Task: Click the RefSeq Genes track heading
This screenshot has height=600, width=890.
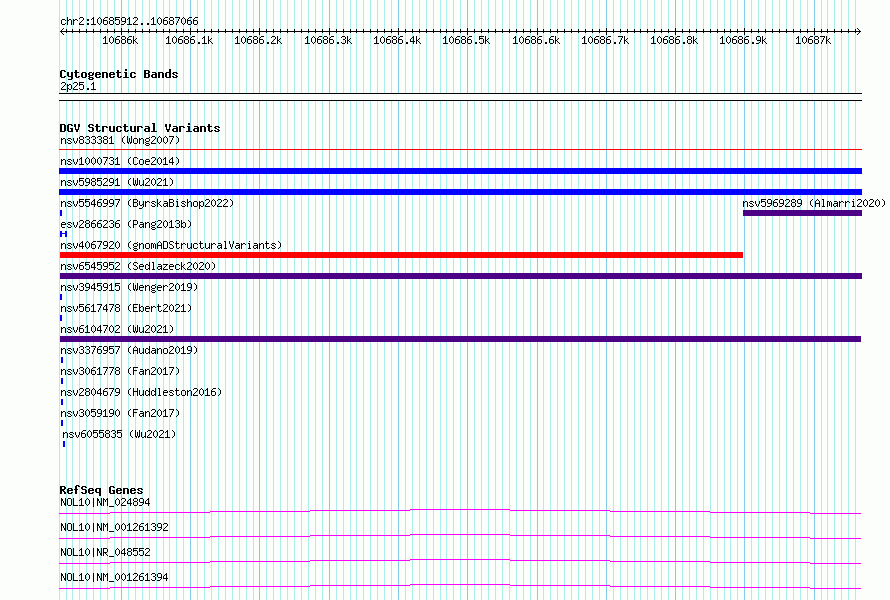Action: tap(101, 490)
